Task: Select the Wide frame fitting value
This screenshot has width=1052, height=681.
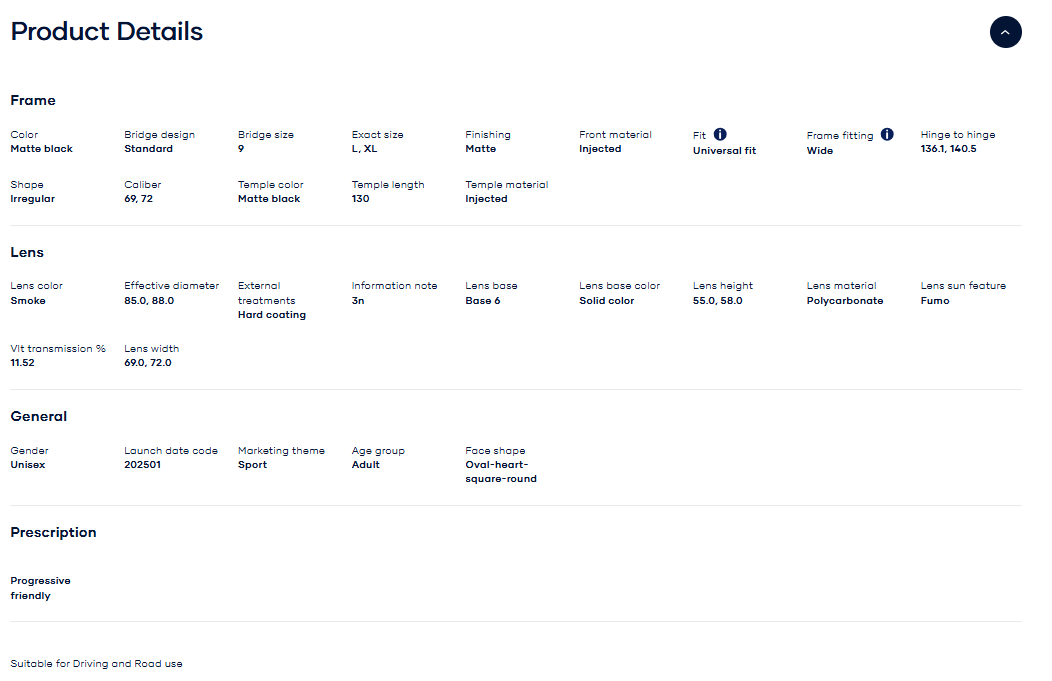Action: (x=819, y=151)
